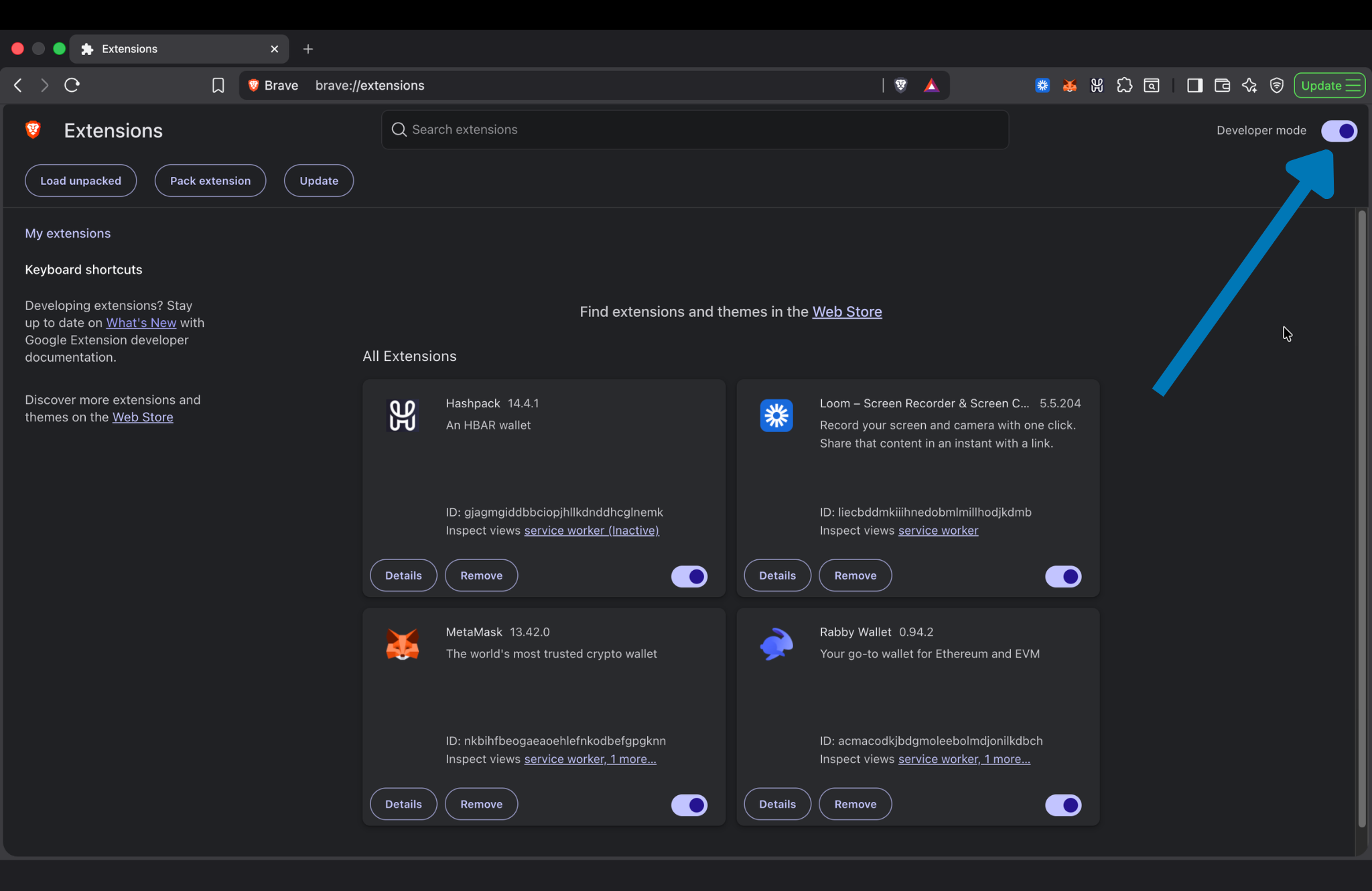Open the MetaMask fox toolbar icon
The height and width of the screenshot is (891, 1372).
(1070, 85)
